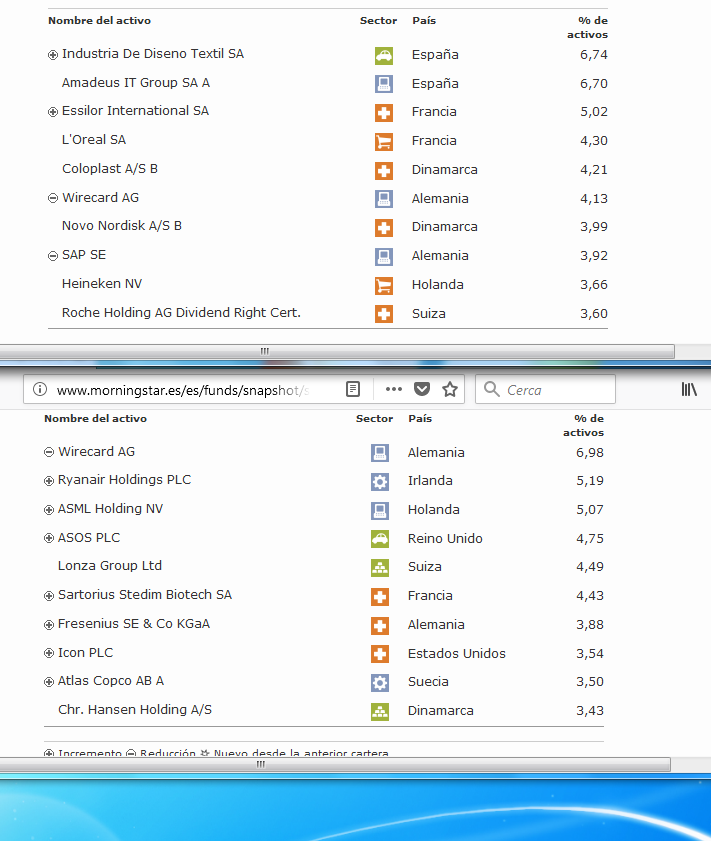Click Suecia country cell
This screenshot has height=841, width=711.
[x=428, y=682]
